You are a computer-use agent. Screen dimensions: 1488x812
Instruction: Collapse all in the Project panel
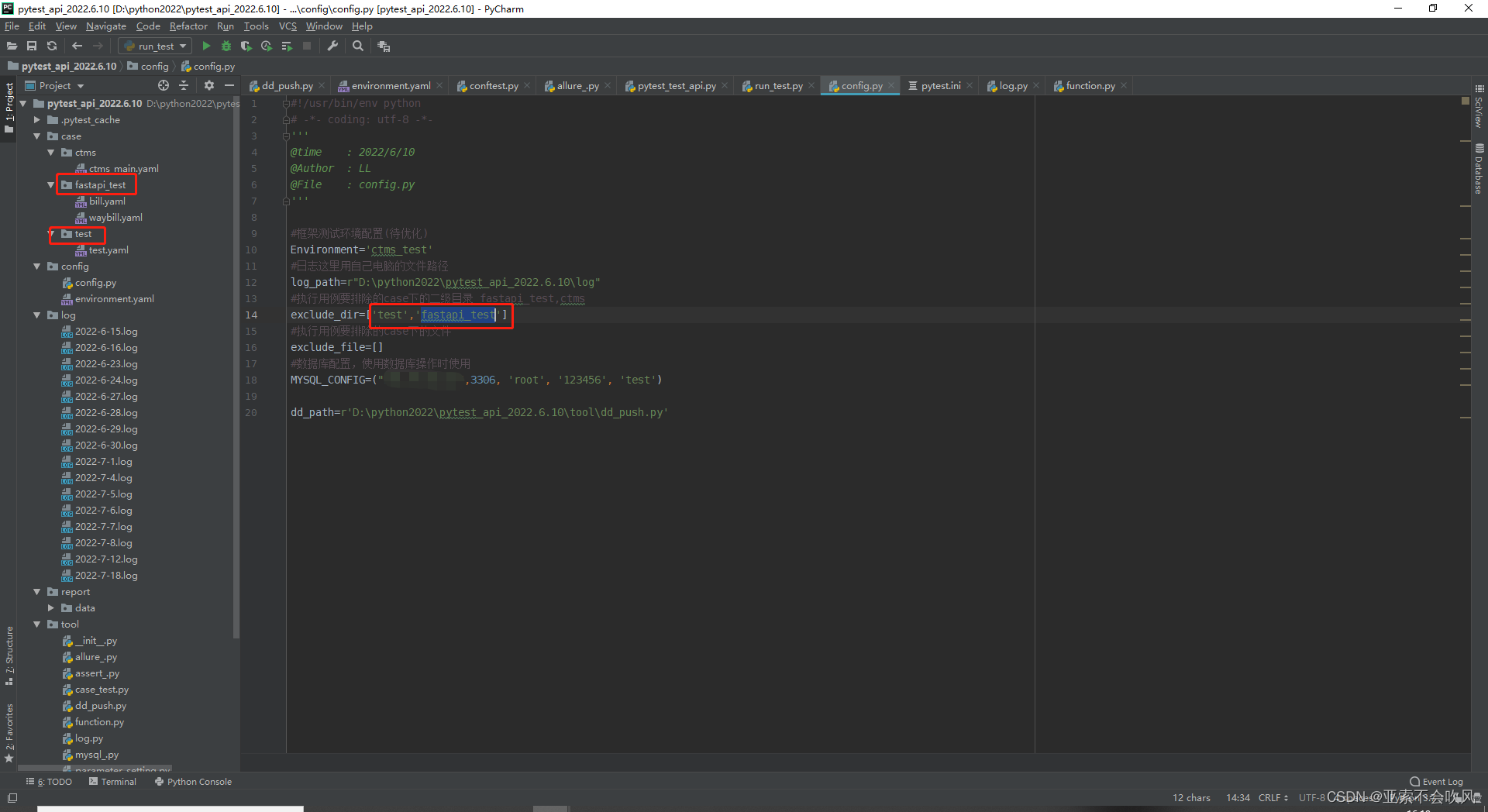tap(184, 85)
